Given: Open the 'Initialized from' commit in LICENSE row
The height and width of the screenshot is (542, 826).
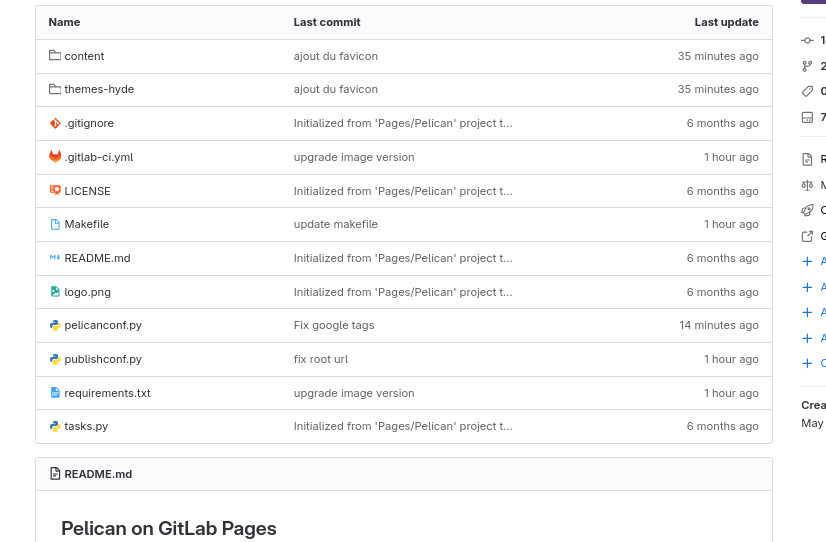Looking at the screenshot, I should tap(403, 191).
